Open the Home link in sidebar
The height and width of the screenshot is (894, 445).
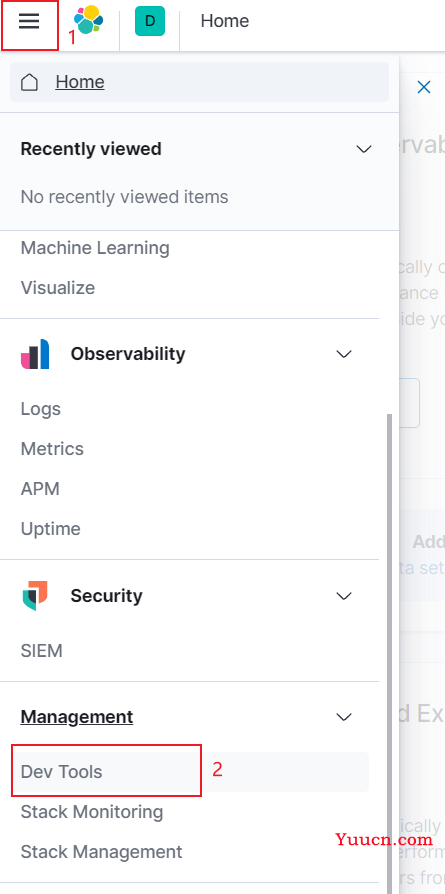coord(80,82)
